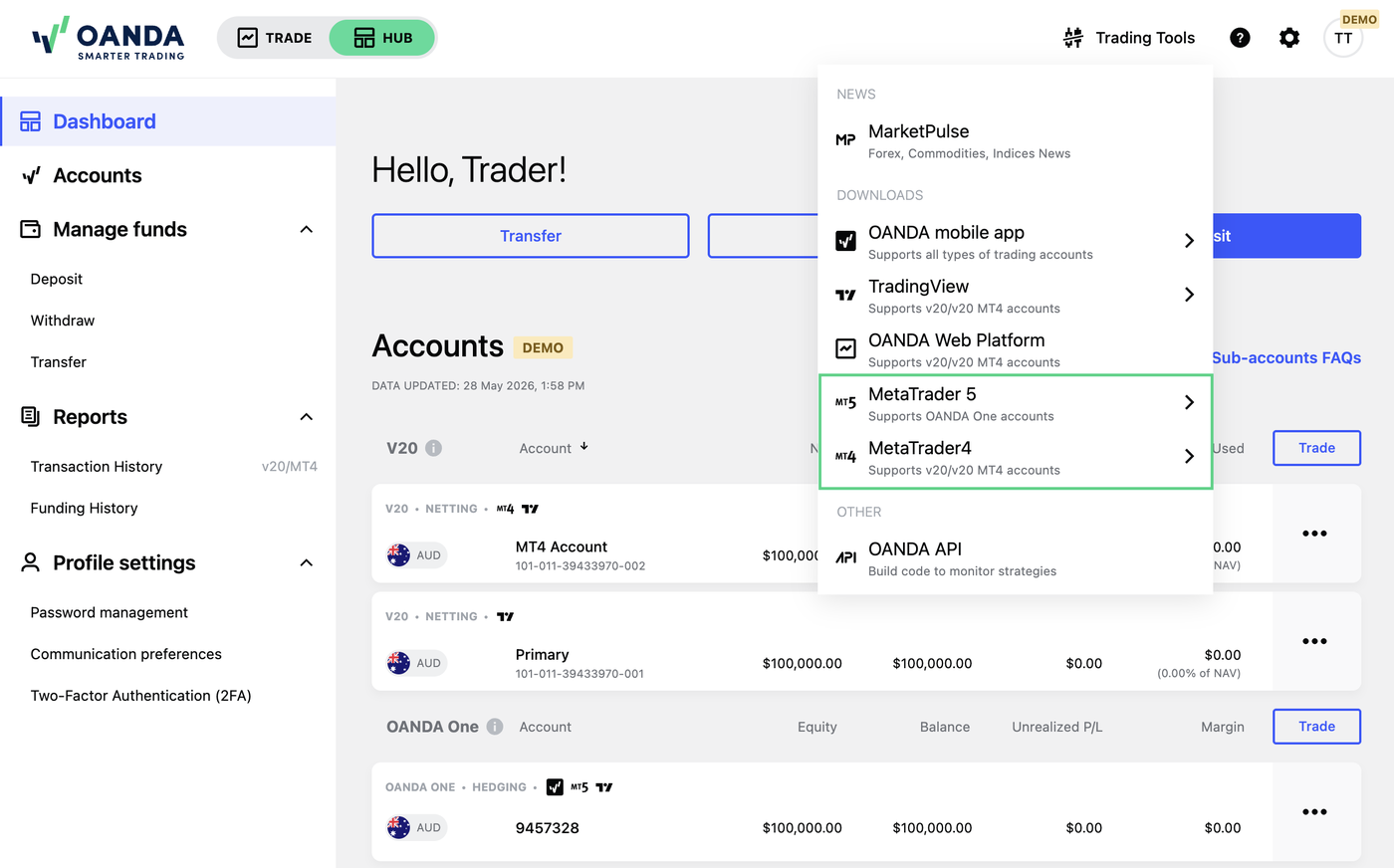Click the API icon in the menu
1394x868 pixels.
[x=845, y=557]
